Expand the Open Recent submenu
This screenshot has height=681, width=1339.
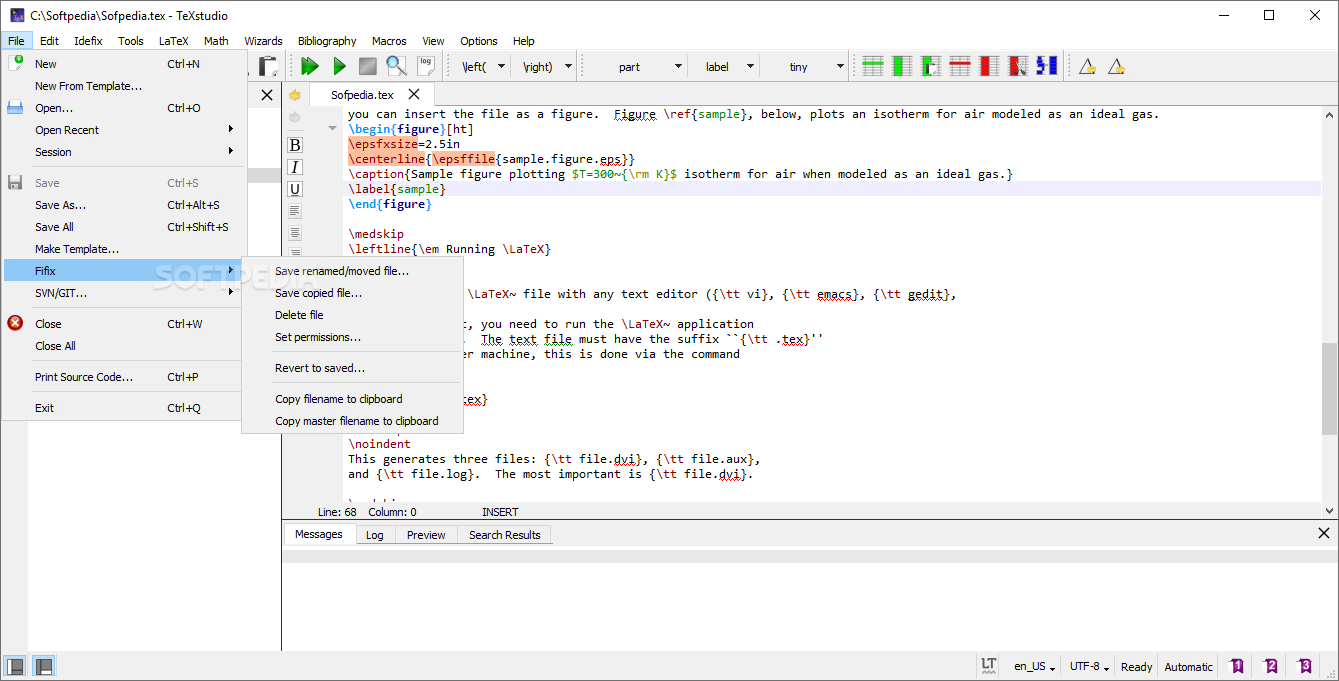[123, 130]
